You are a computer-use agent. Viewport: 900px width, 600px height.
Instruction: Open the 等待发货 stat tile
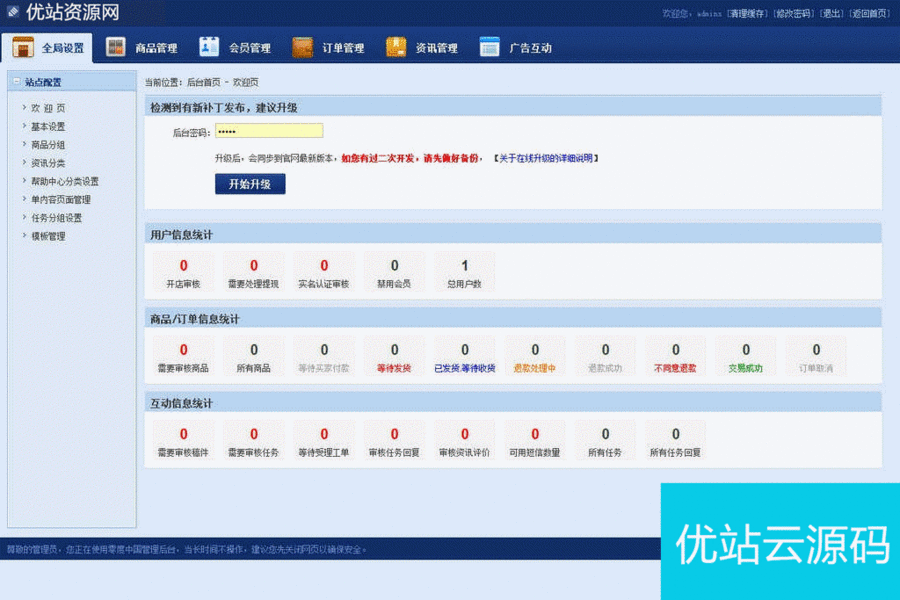394,357
